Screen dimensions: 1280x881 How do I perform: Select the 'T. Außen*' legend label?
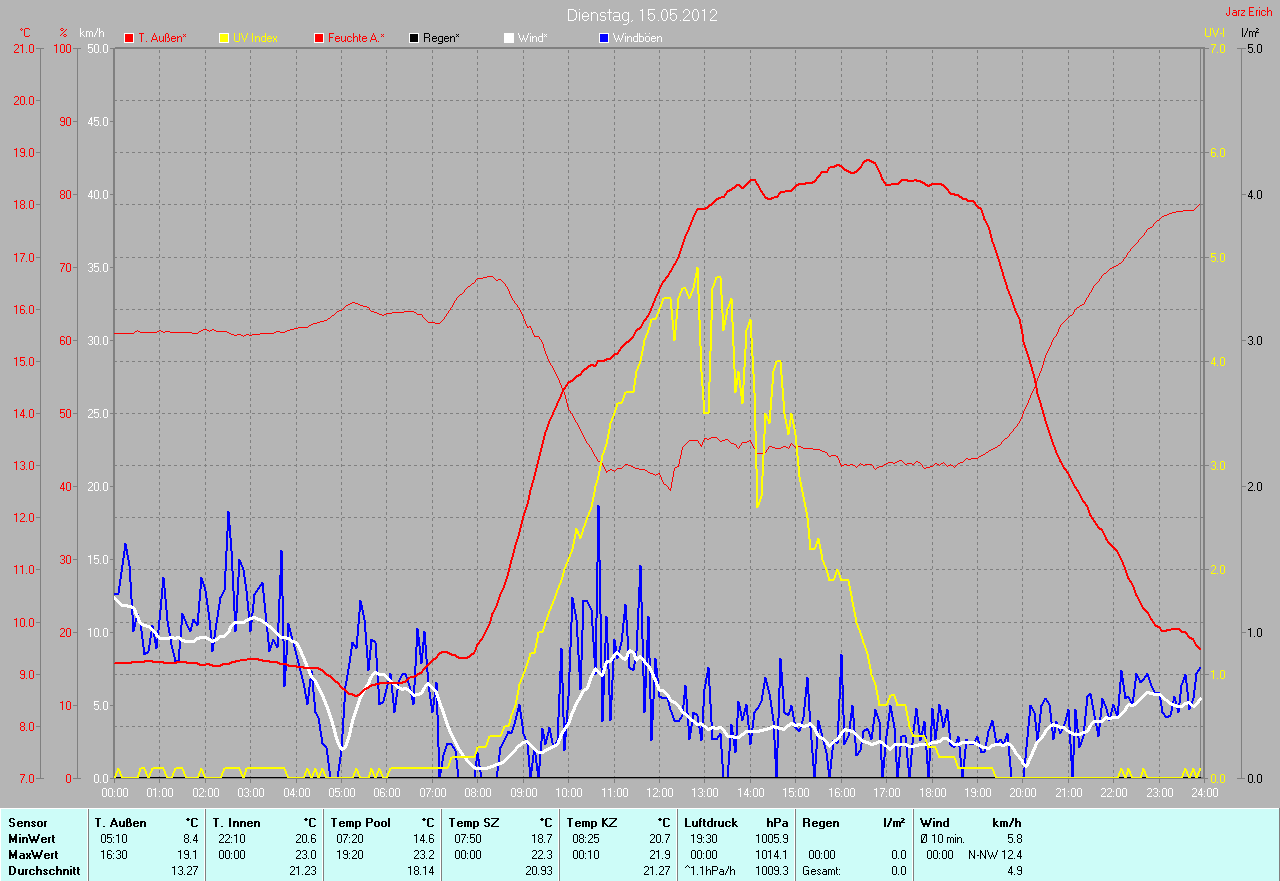162,38
